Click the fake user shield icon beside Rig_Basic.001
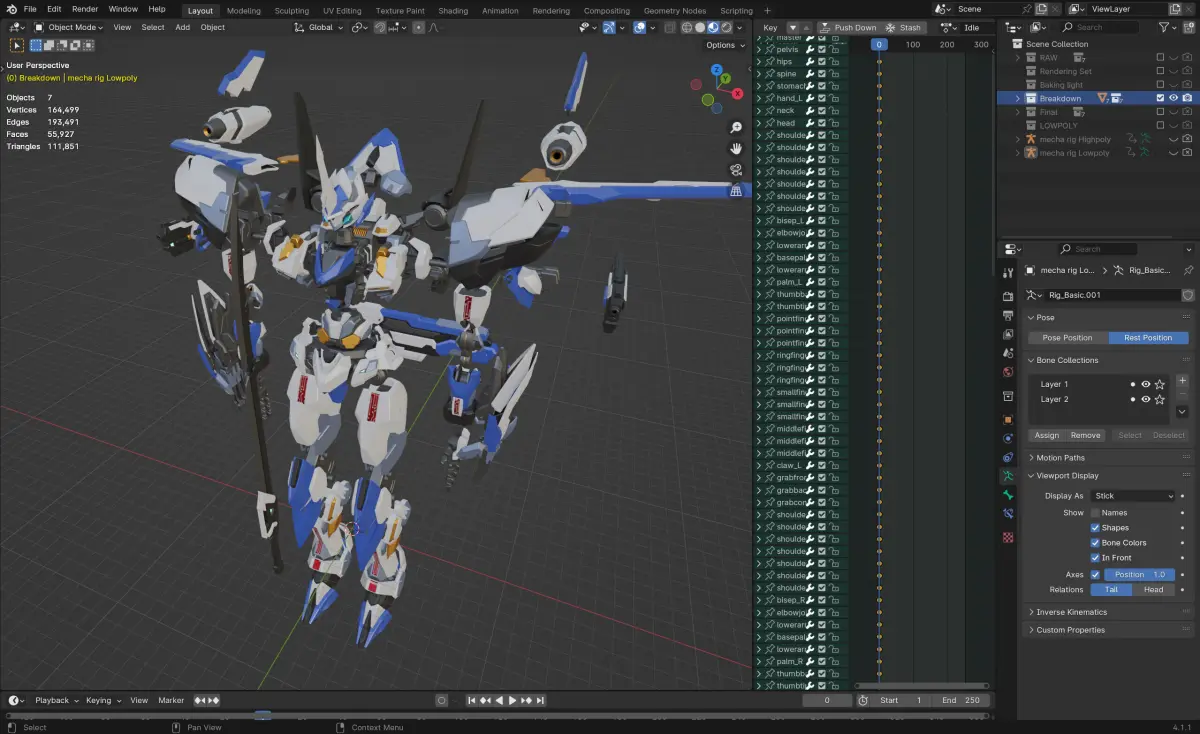The height and width of the screenshot is (734, 1200). (x=1188, y=295)
